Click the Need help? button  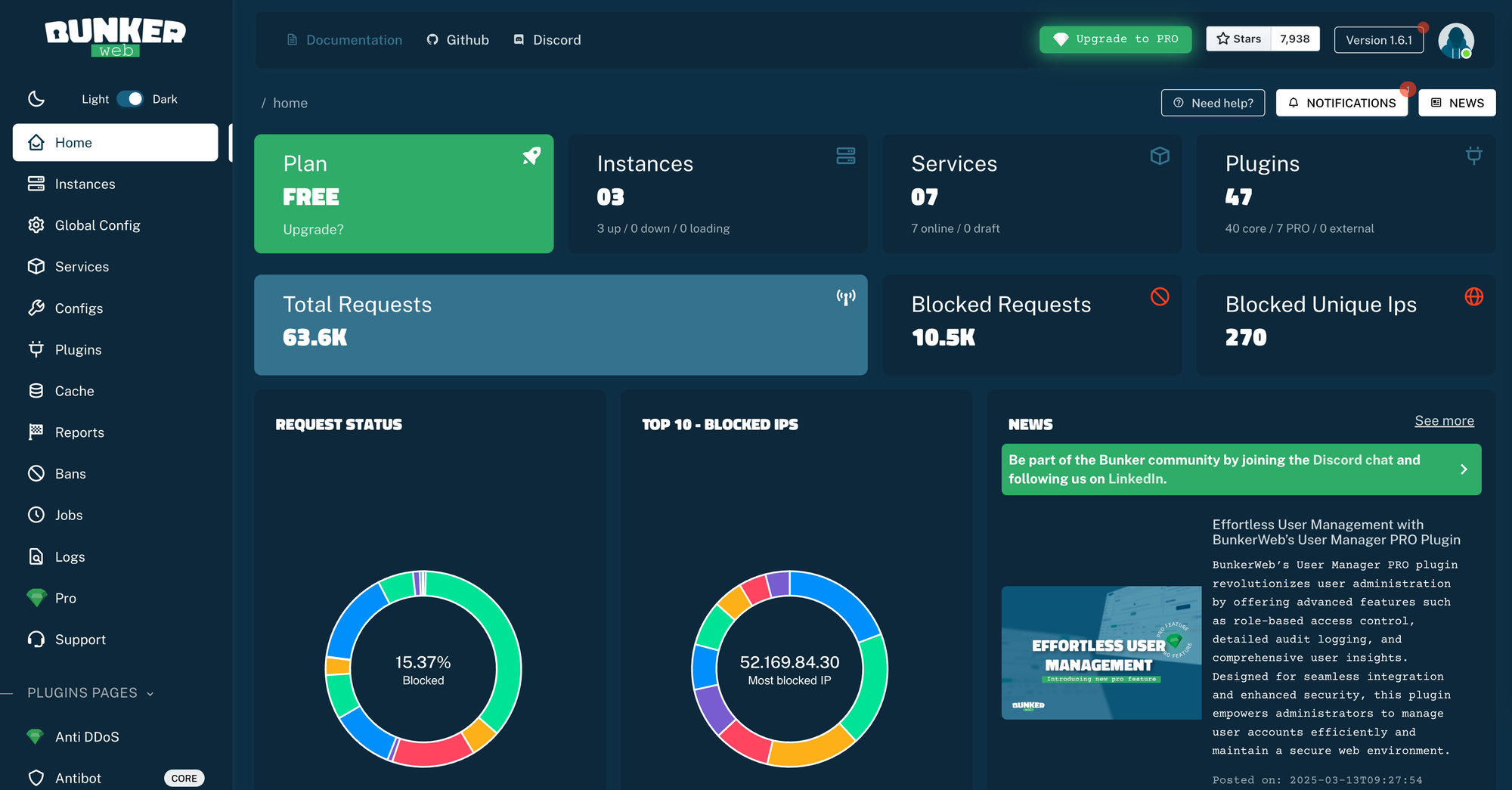click(1213, 103)
